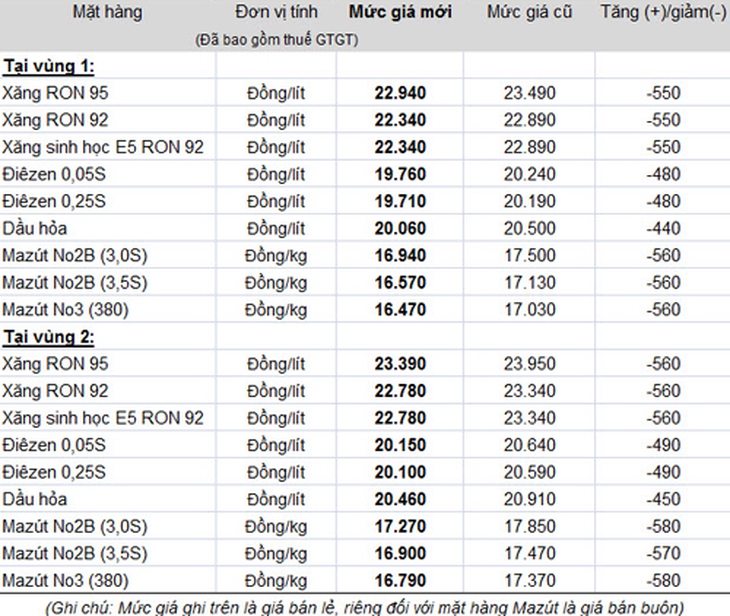
Task: Click old price 17.030 cell
Action: pyautogui.click(x=529, y=310)
